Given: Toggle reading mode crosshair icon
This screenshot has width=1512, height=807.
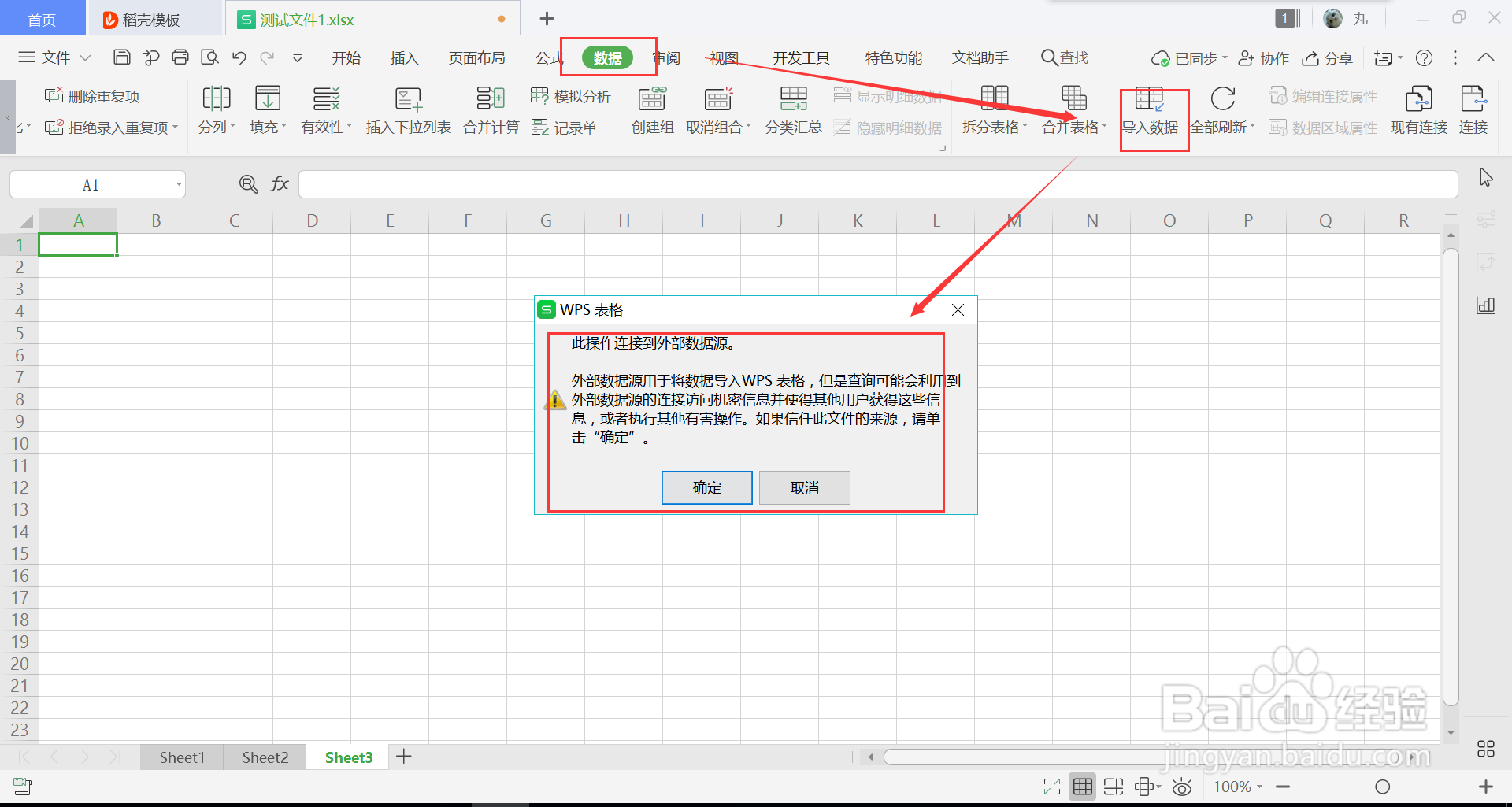Looking at the screenshot, I should click(1147, 786).
